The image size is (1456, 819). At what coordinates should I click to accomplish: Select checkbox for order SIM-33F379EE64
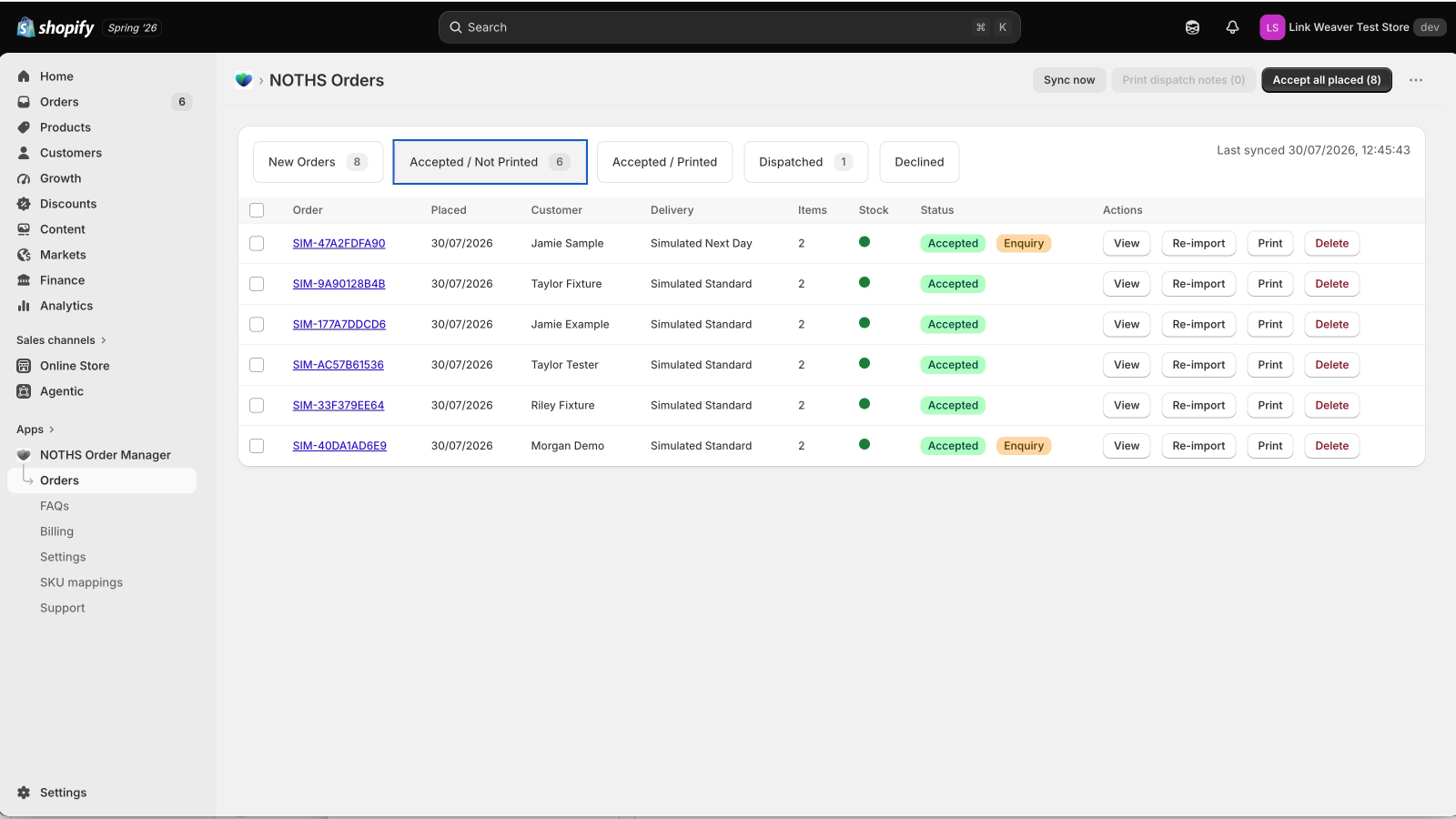pos(257,406)
